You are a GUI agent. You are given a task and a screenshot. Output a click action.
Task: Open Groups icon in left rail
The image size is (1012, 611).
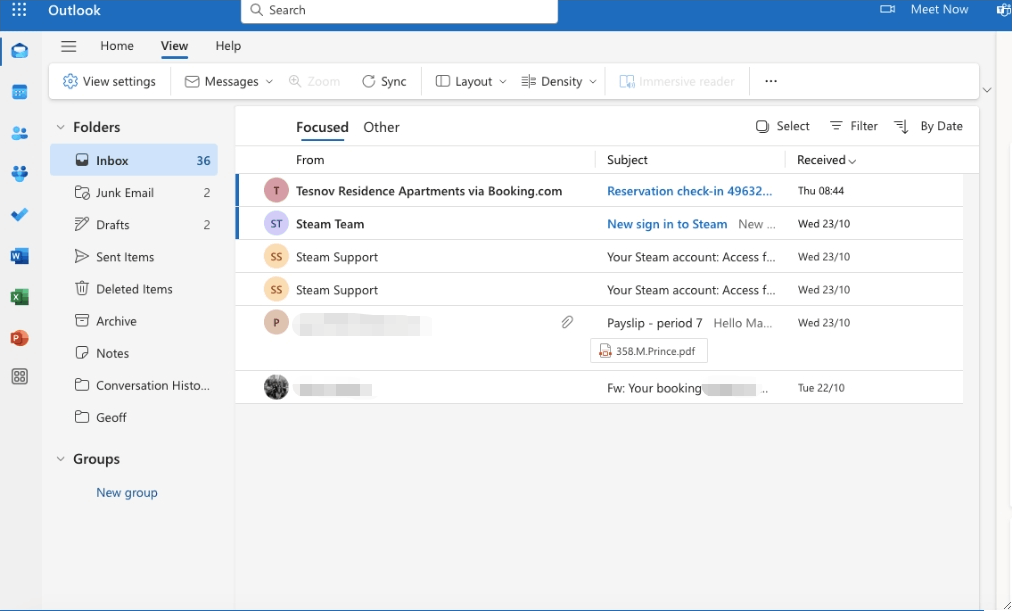tap(19, 174)
